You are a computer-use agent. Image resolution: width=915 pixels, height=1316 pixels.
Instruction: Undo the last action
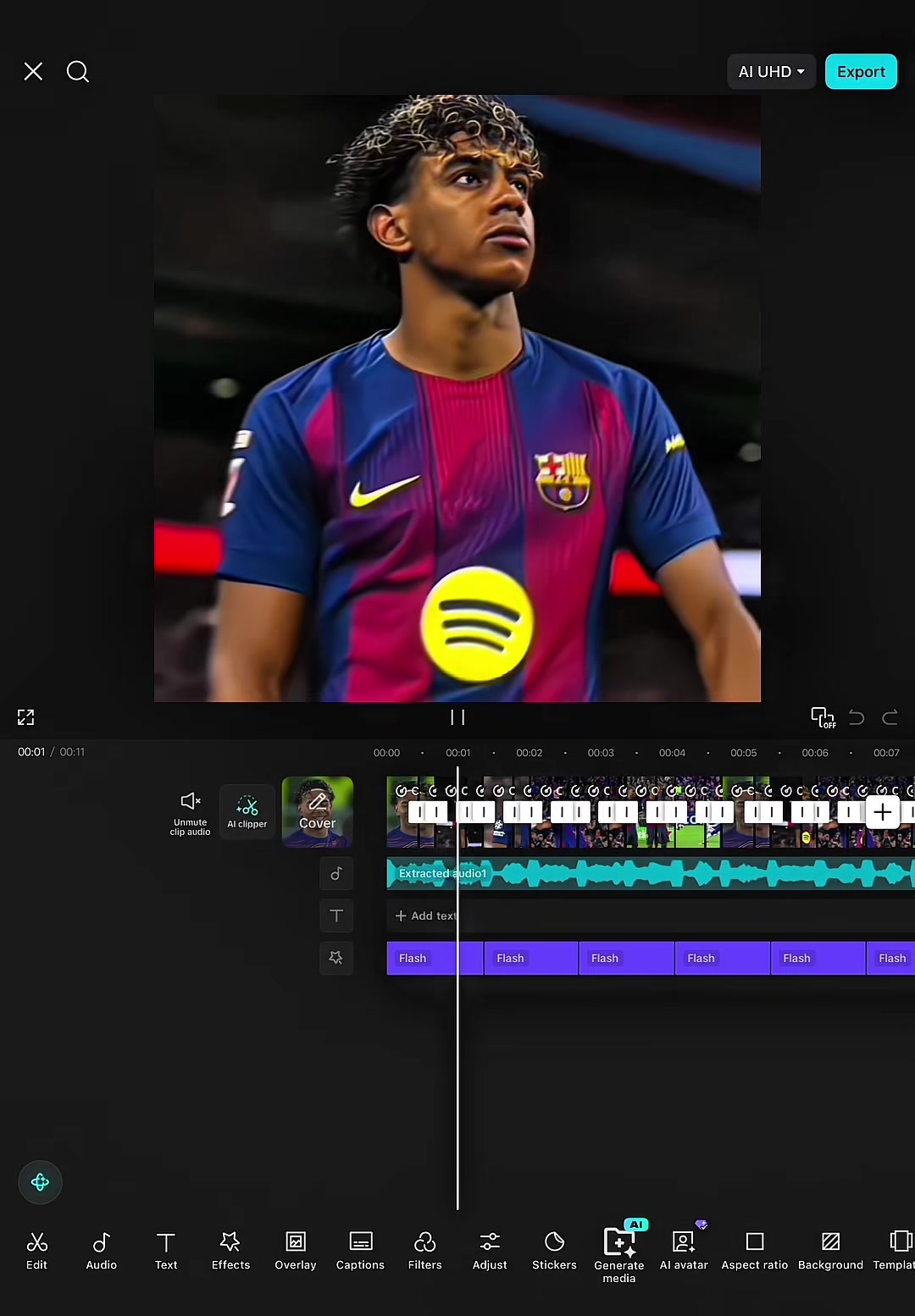pos(857,717)
